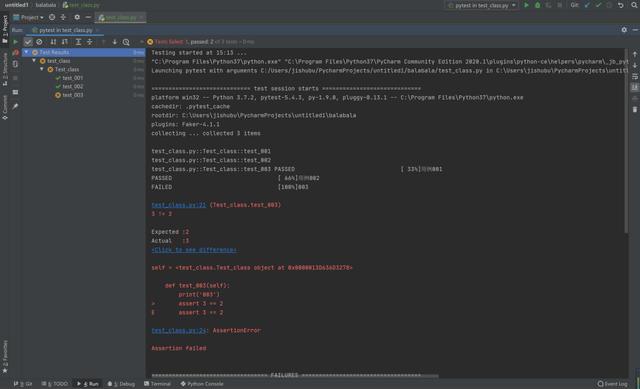Open the Project side tool tab
The image size is (640, 389).
click(x=5, y=29)
